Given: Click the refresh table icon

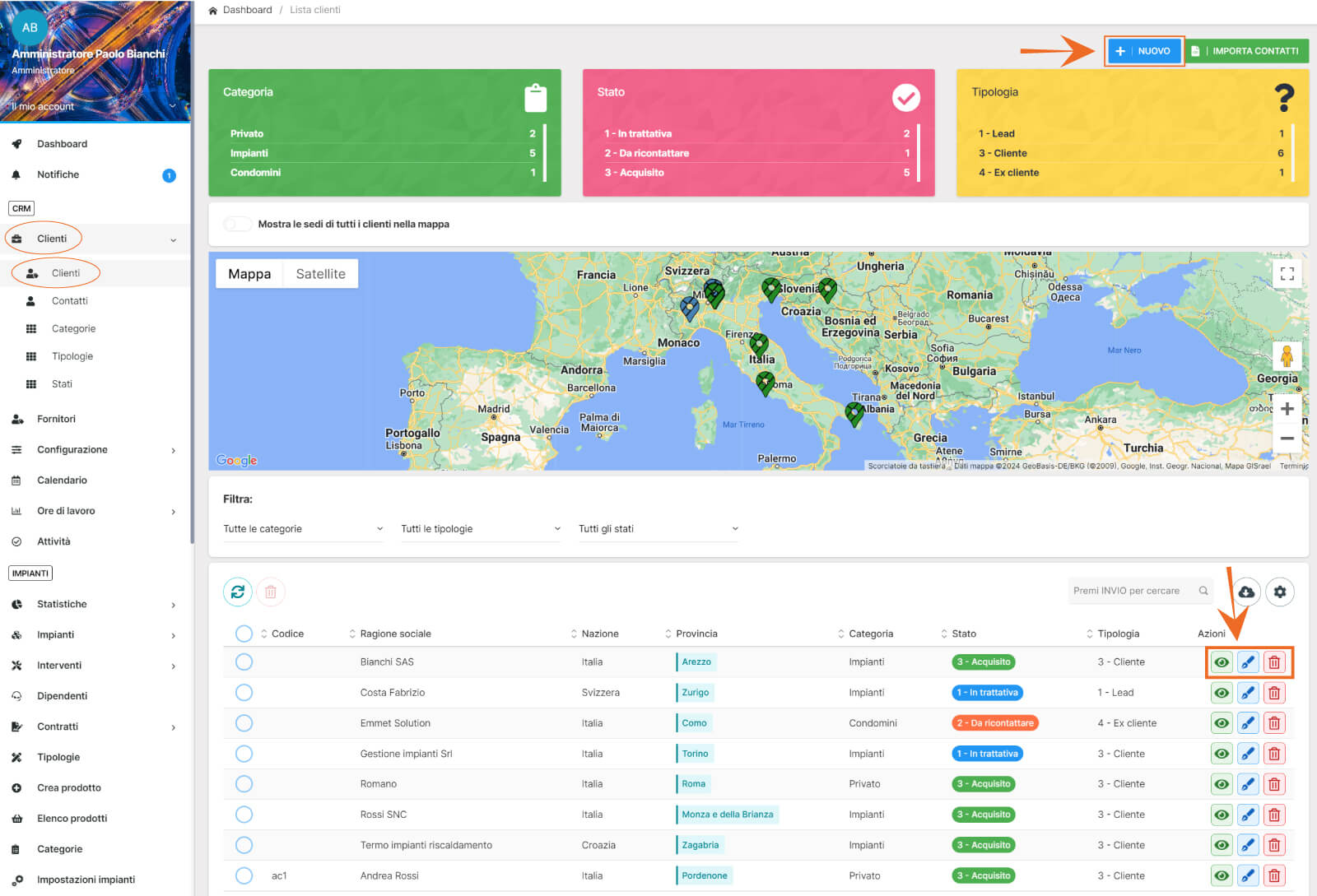Looking at the screenshot, I should [237, 592].
